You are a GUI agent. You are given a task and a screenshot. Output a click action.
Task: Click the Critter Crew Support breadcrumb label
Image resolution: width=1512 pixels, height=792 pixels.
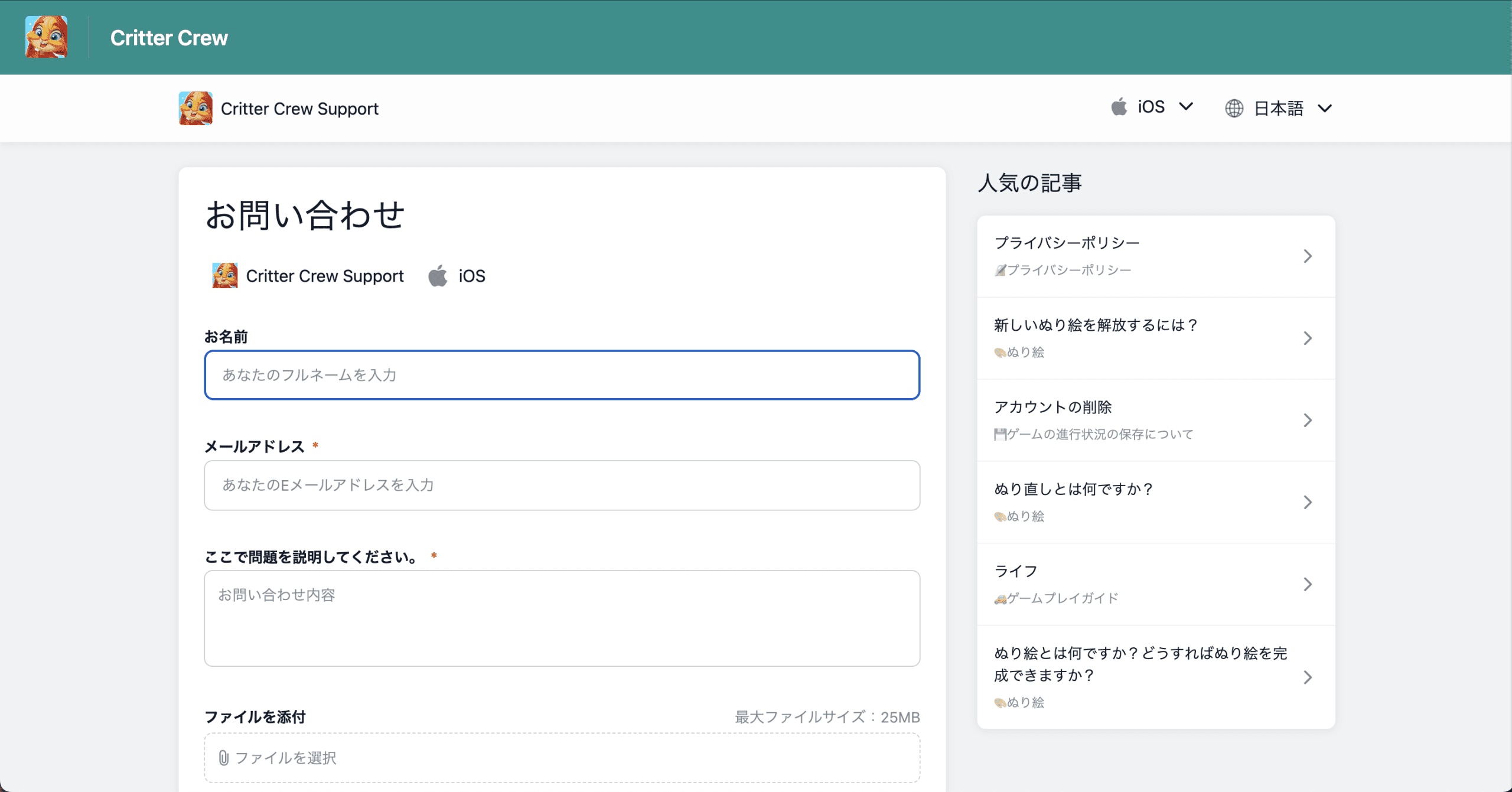(x=299, y=108)
